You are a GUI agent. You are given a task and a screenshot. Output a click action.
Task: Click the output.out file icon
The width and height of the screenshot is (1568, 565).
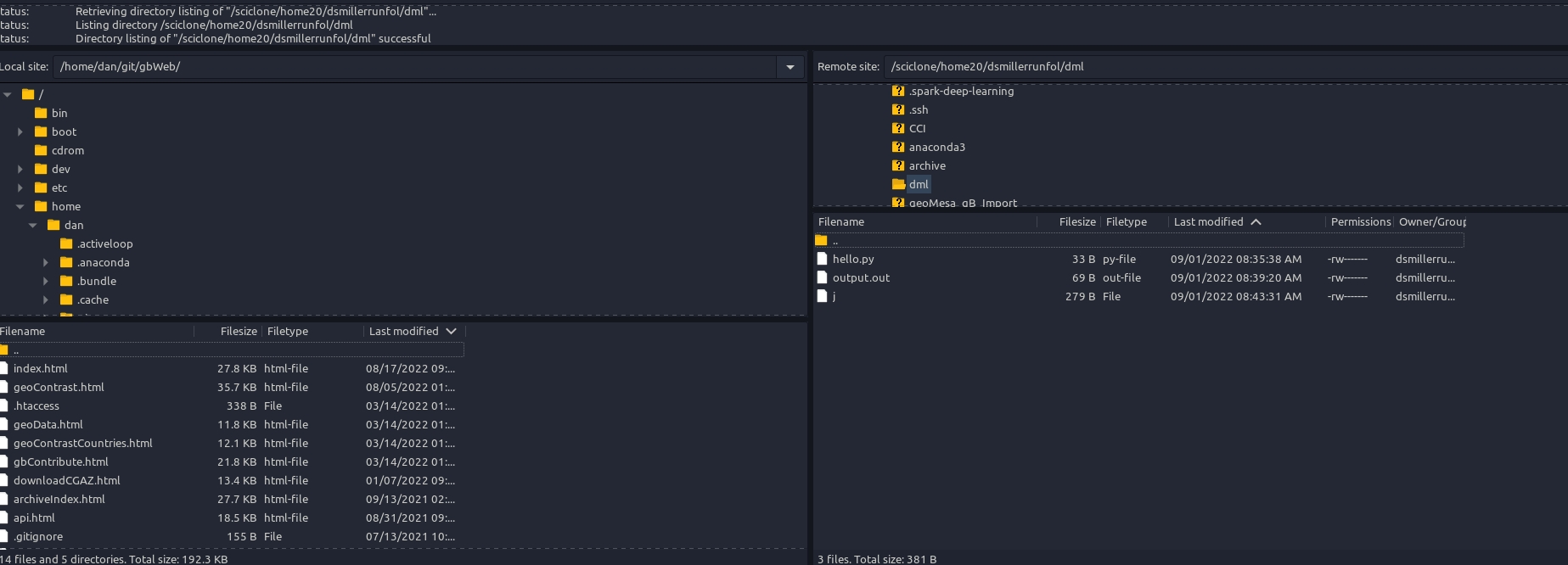click(x=821, y=277)
